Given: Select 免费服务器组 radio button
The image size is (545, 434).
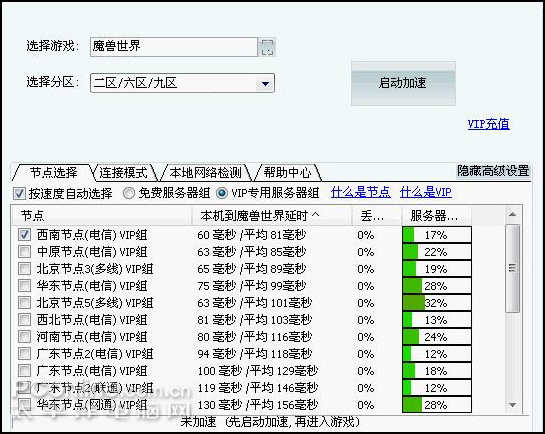Looking at the screenshot, I should pos(129,193).
